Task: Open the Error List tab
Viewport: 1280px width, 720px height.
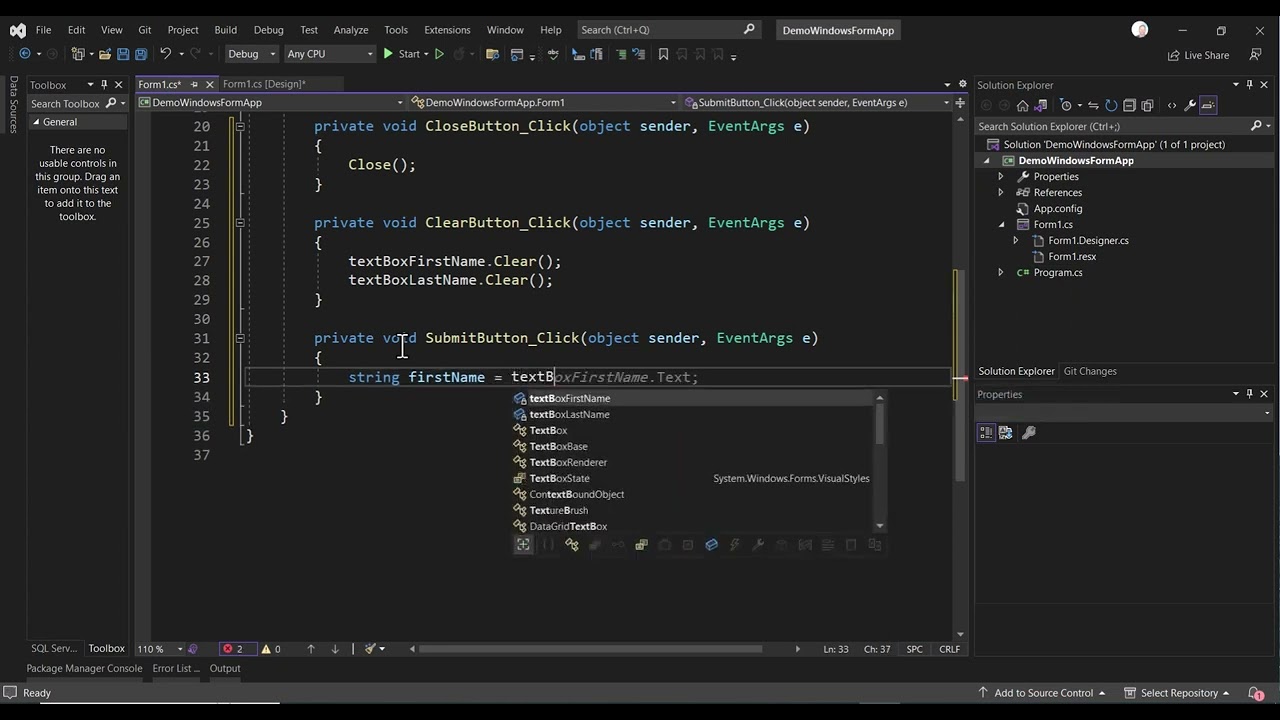Action: [175, 668]
